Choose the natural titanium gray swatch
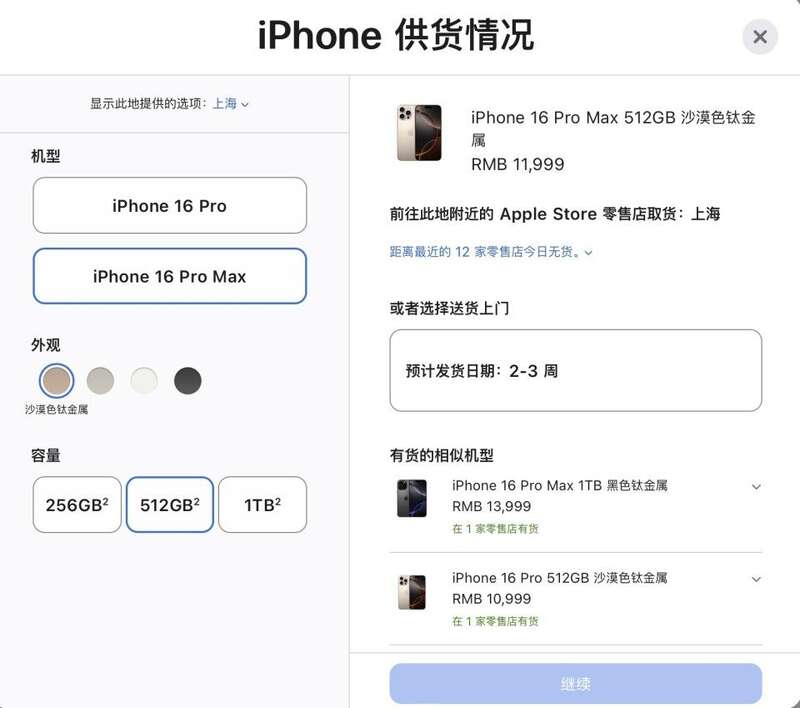800x708 pixels. point(101,381)
